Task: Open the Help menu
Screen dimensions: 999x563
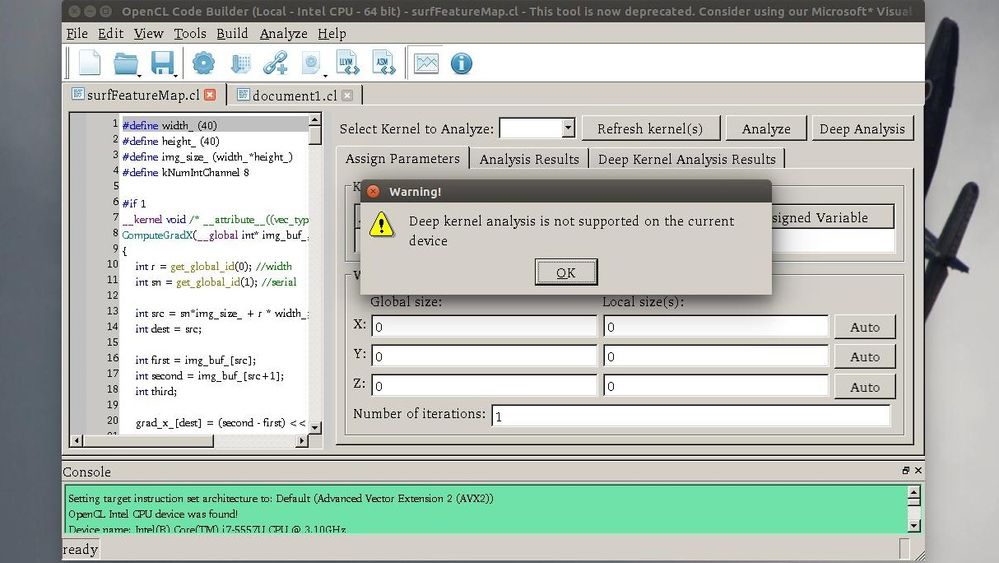Action: click(332, 33)
